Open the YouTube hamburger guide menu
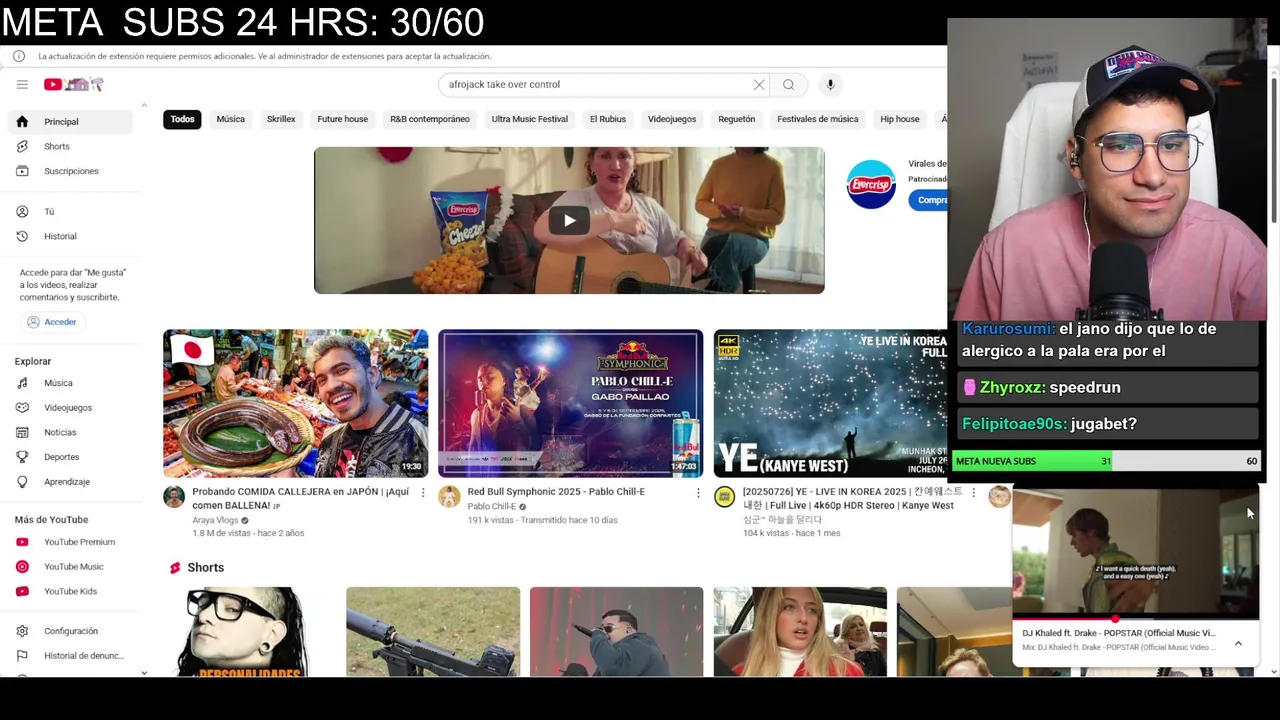 (22, 85)
